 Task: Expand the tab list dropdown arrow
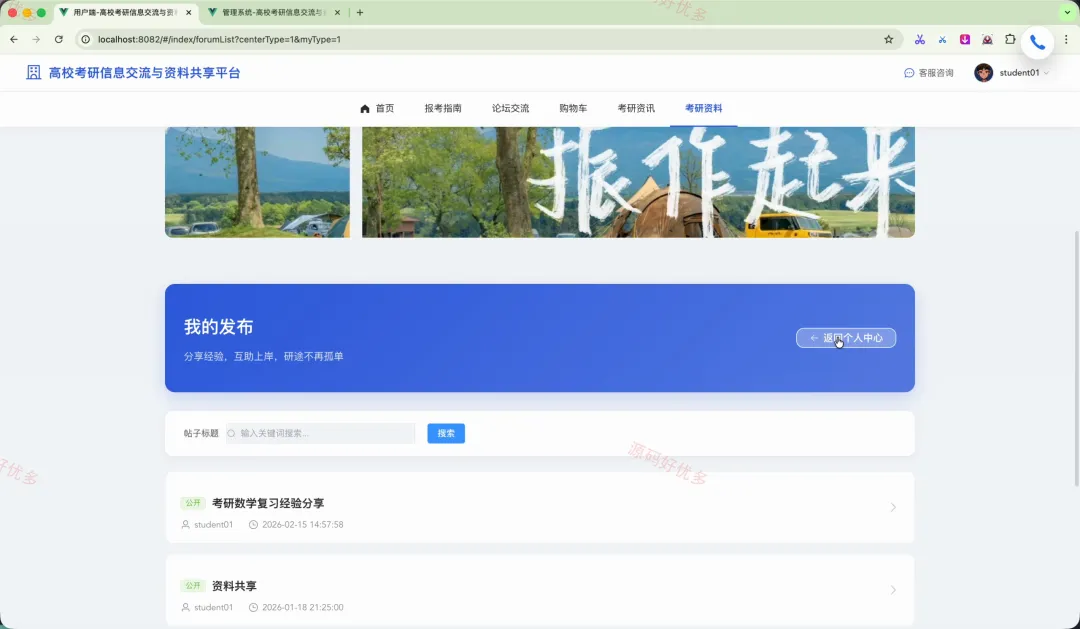coord(1068,12)
